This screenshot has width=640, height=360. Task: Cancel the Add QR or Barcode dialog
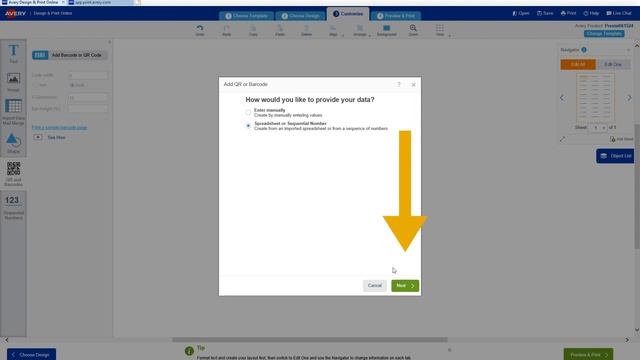click(375, 286)
